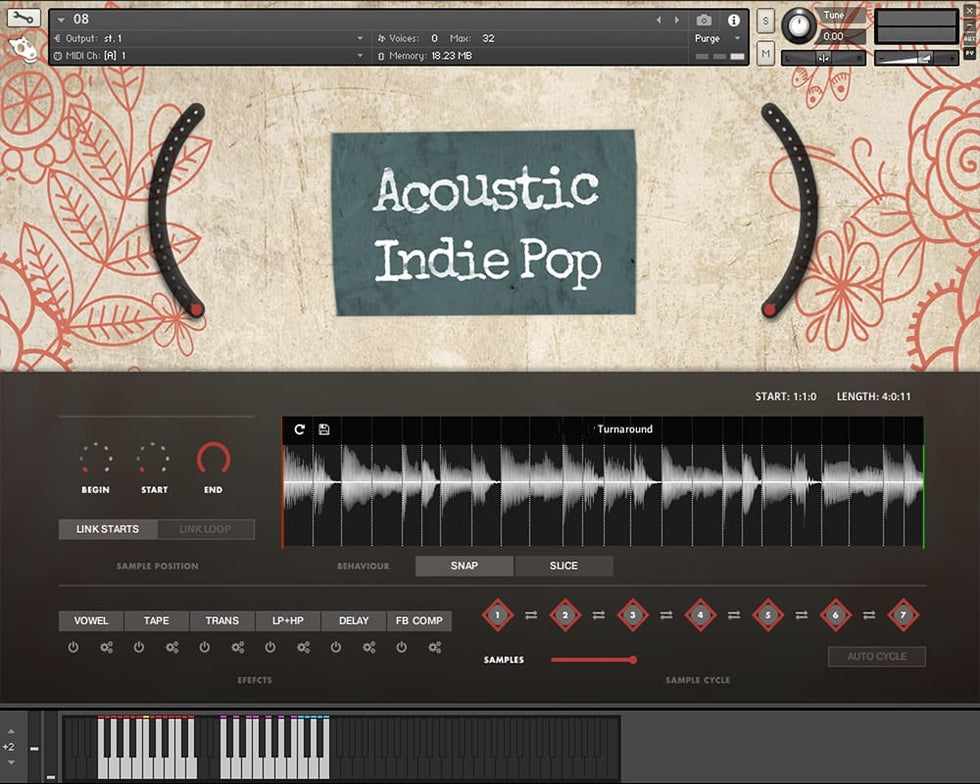Click the save disk icon above waveform
The image size is (980, 784).
click(324, 429)
